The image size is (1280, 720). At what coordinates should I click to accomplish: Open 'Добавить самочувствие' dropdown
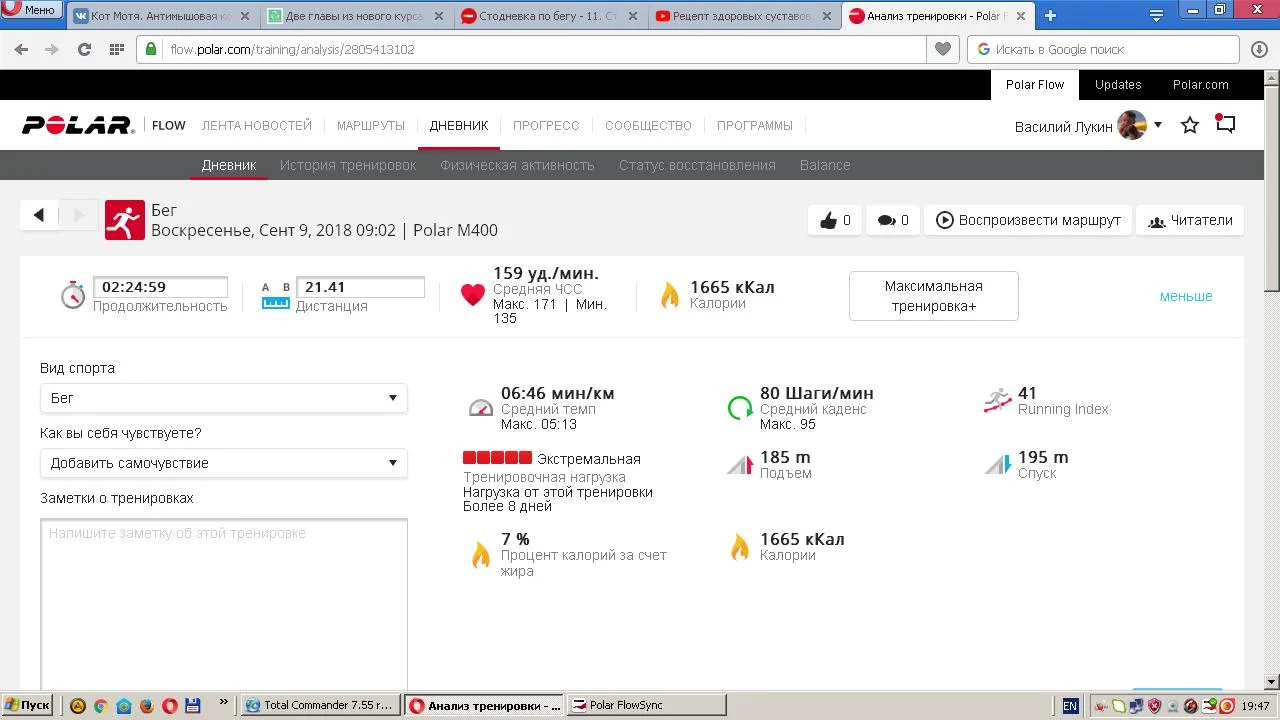(223, 463)
